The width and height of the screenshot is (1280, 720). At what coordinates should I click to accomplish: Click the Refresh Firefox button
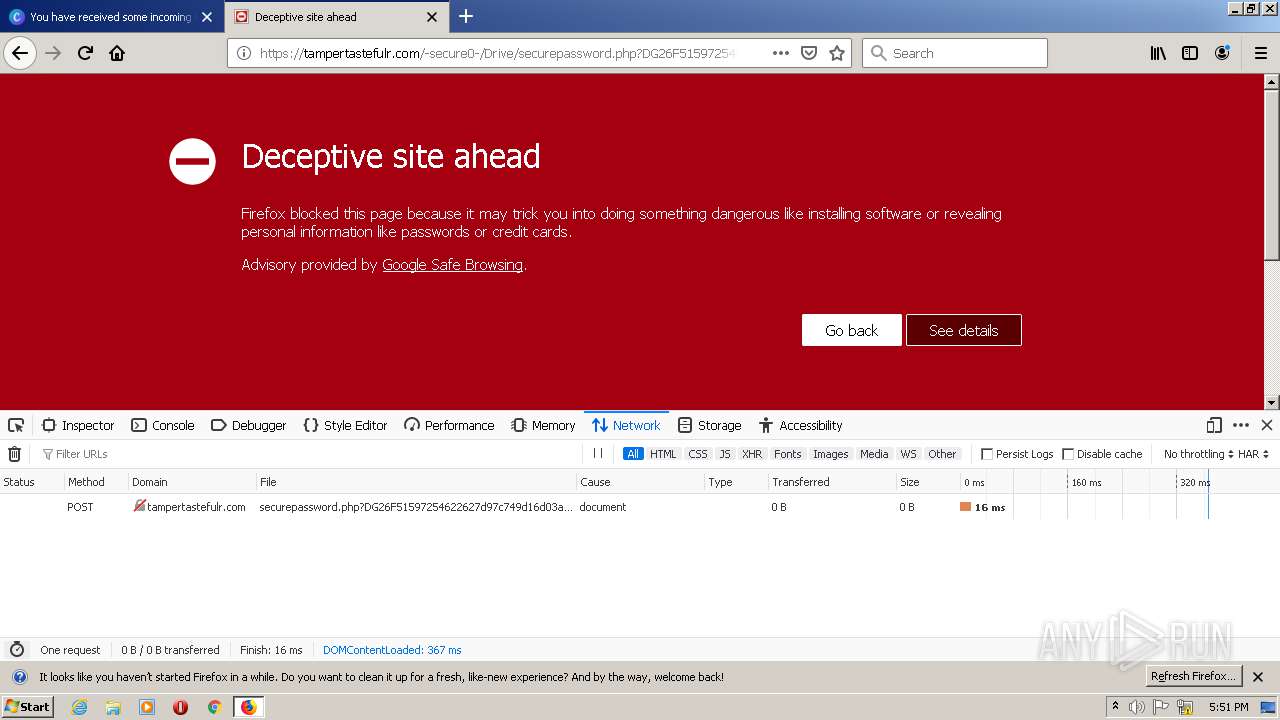1193,676
